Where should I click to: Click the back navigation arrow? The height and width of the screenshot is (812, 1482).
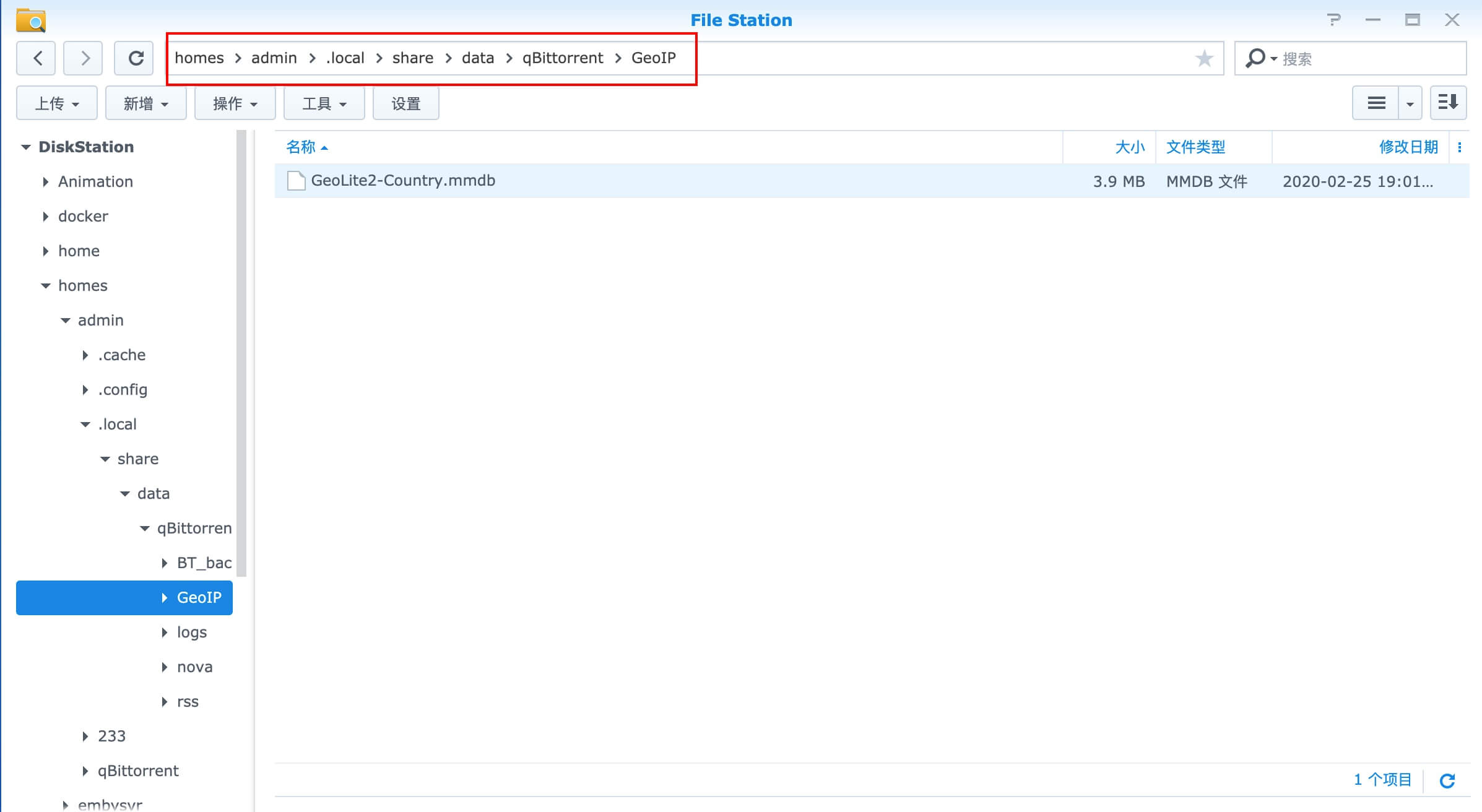[x=37, y=58]
